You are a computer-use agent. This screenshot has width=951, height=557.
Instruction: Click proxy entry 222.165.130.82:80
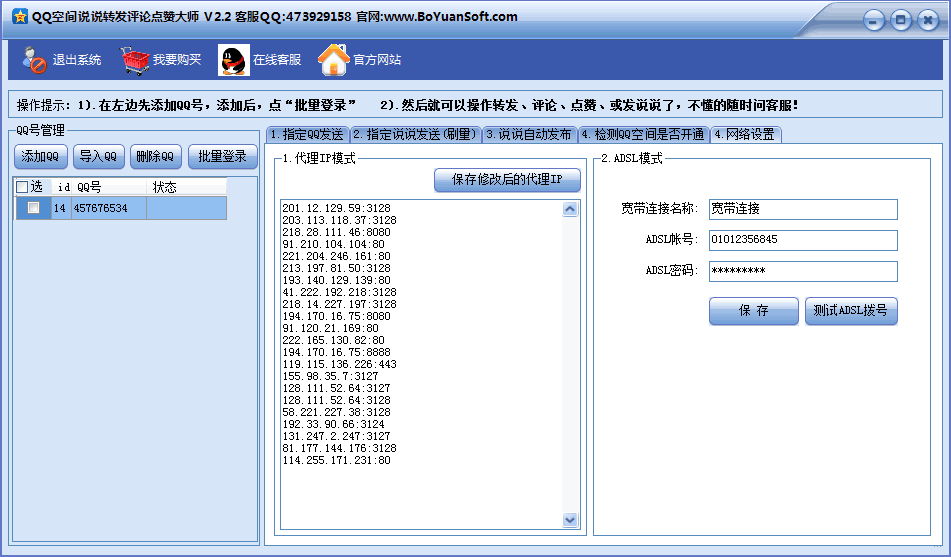point(333,340)
